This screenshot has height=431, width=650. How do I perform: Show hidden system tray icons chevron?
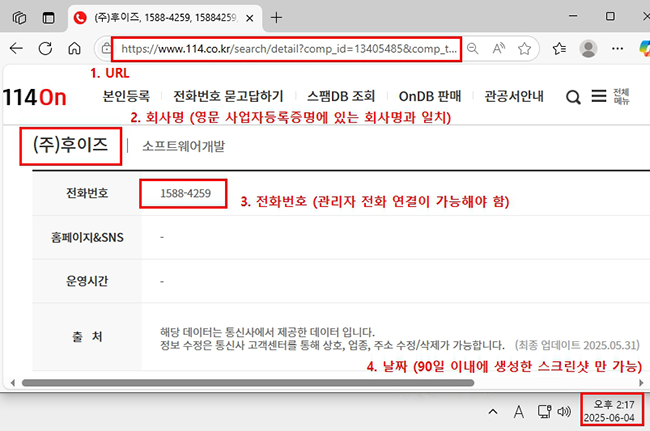tap(493, 412)
